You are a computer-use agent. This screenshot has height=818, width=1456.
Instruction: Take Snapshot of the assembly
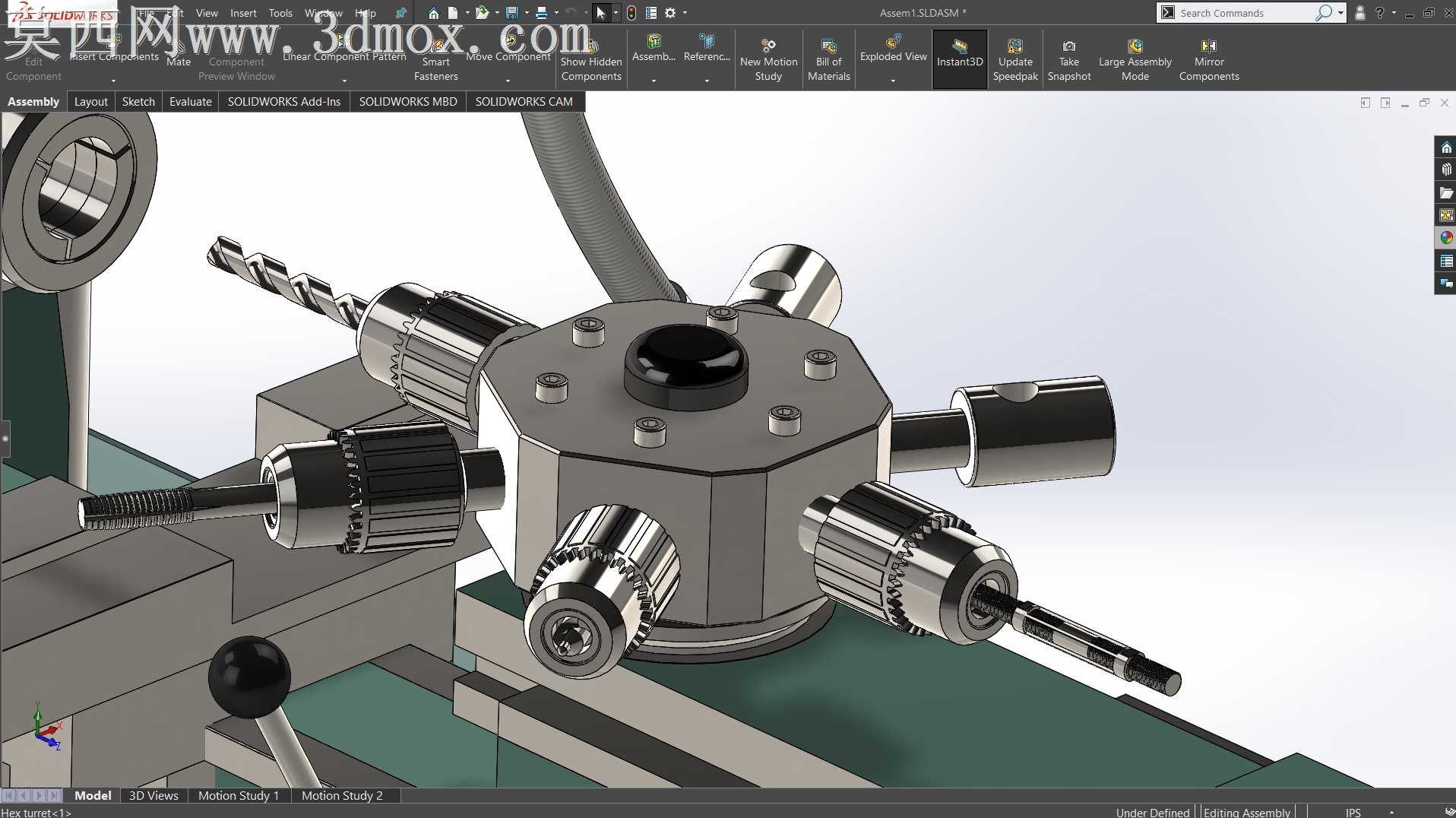[x=1069, y=59]
